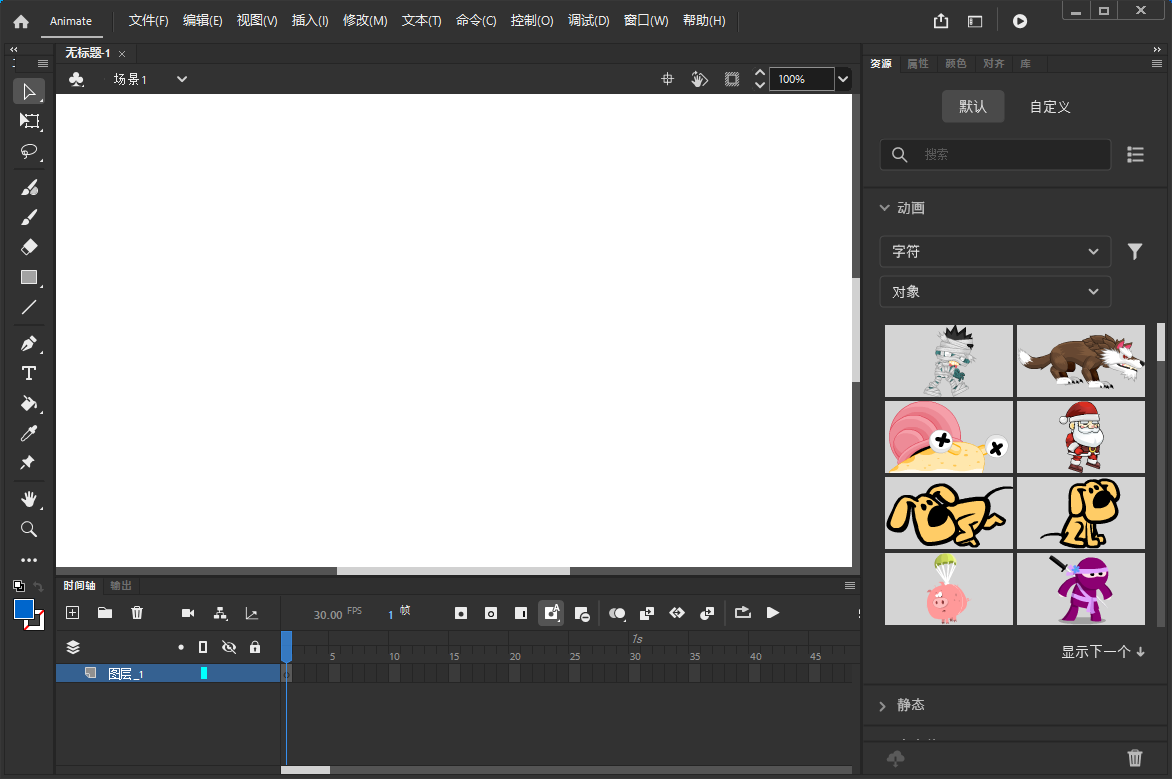Open the 对象 dropdown

[x=994, y=292]
